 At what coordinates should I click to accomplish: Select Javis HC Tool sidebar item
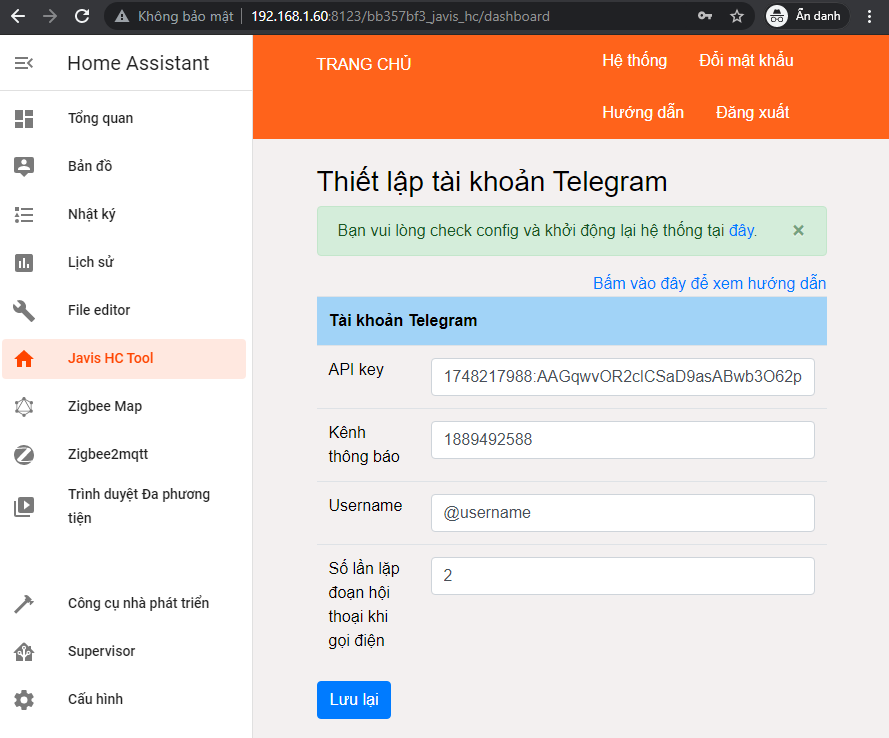click(124, 359)
